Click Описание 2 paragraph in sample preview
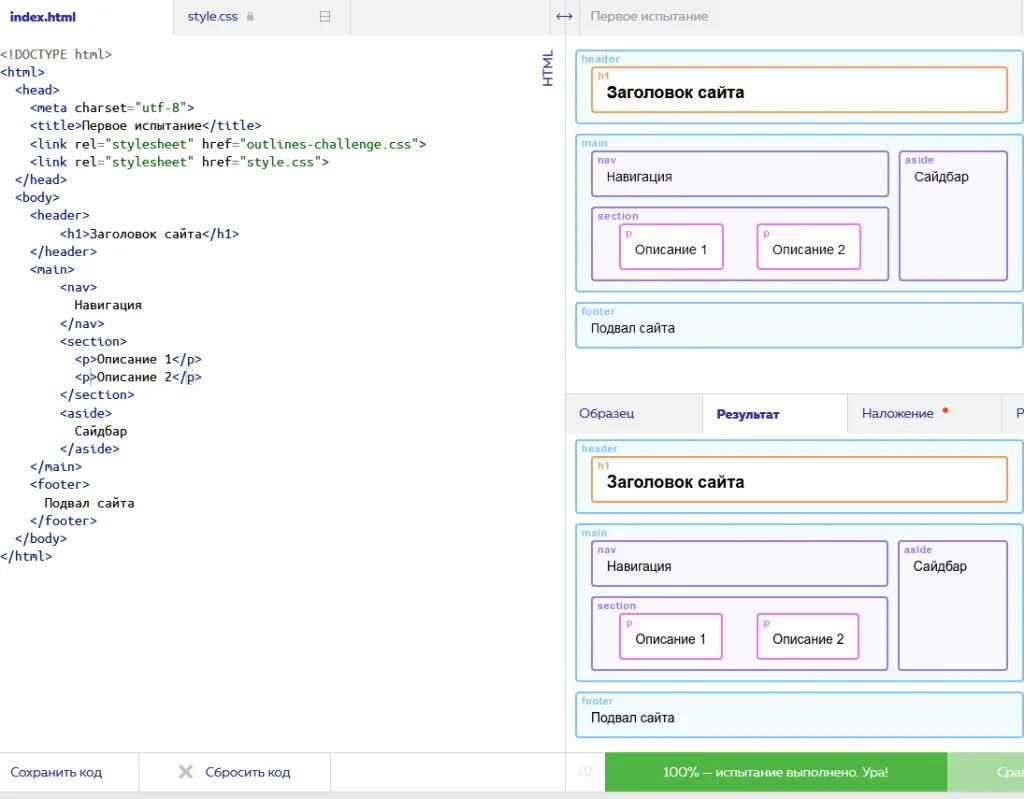The width and height of the screenshot is (1024, 799). (x=808, y=247)
